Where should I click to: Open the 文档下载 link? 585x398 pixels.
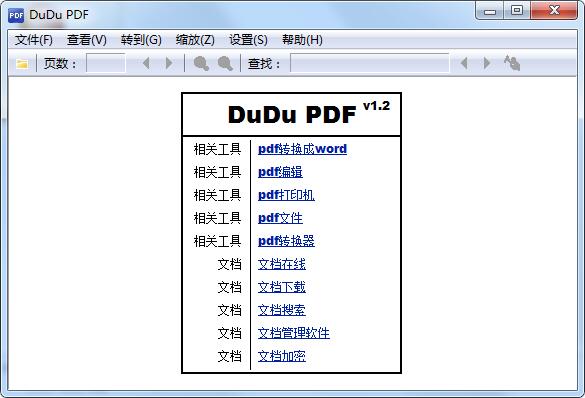tap(282, 287)
